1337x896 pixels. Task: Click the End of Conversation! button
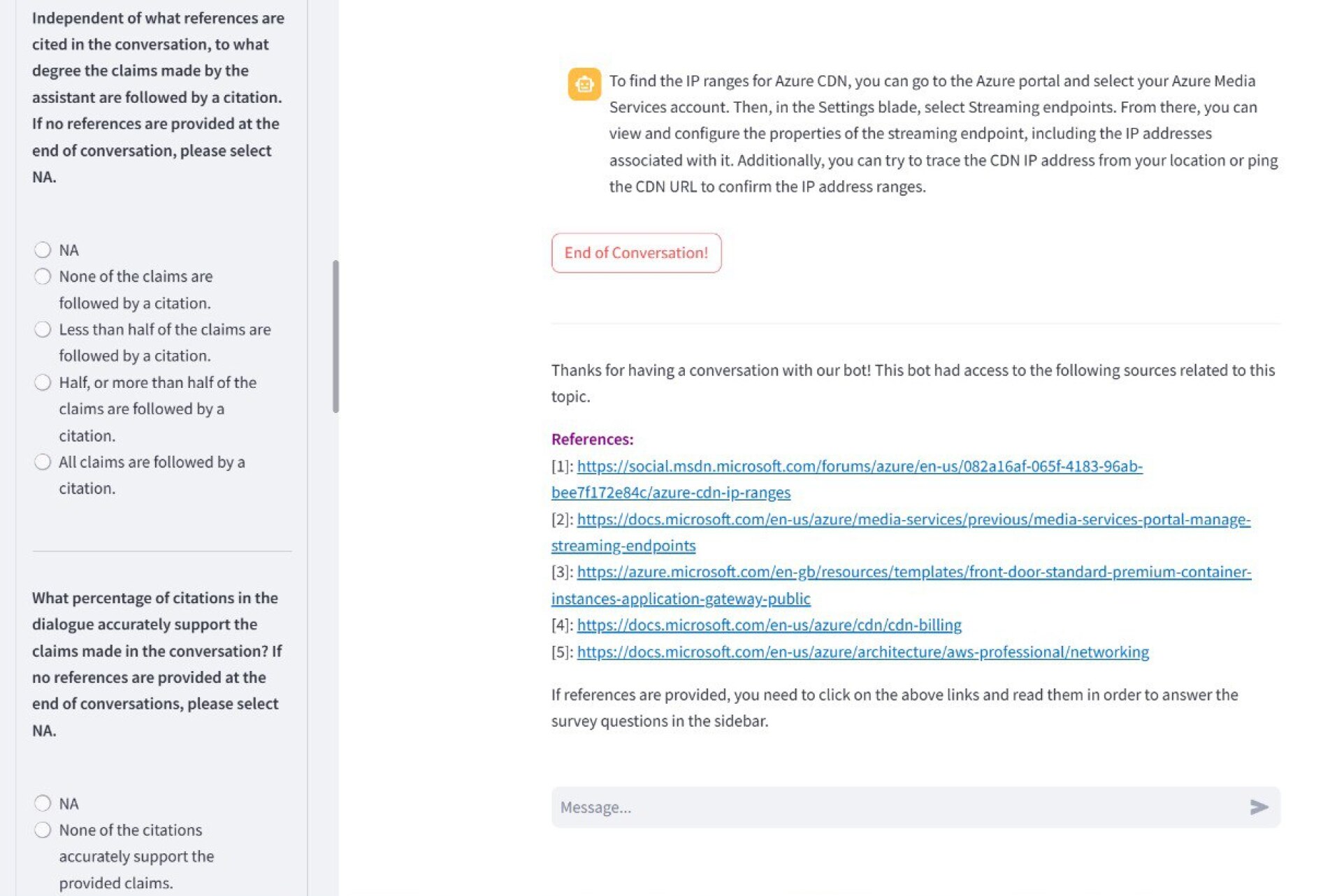[636, 253]
